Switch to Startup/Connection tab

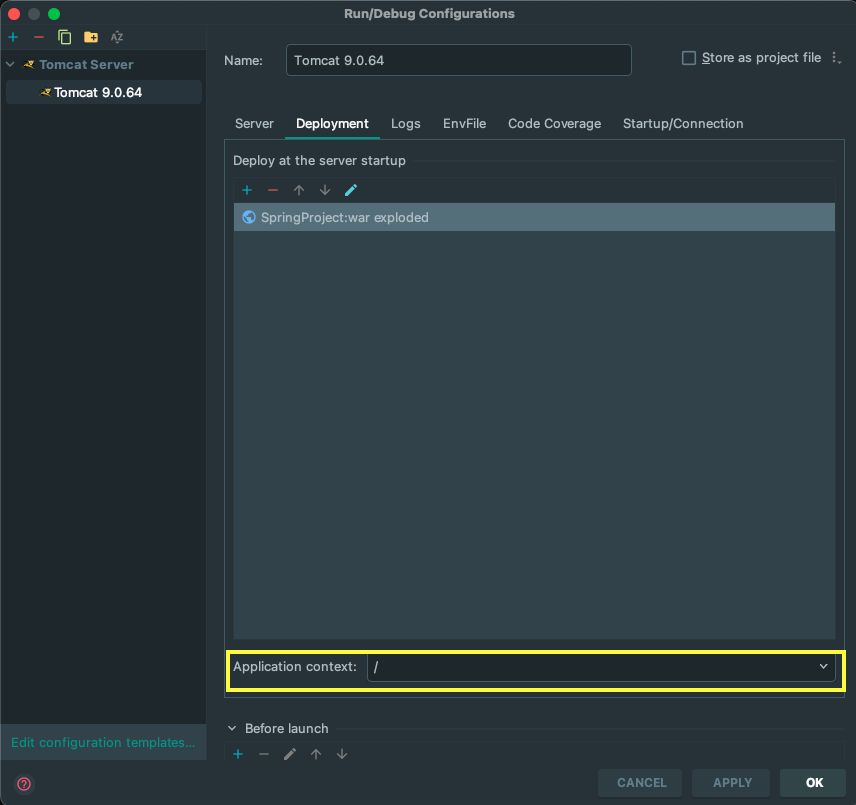click(683, 124)
